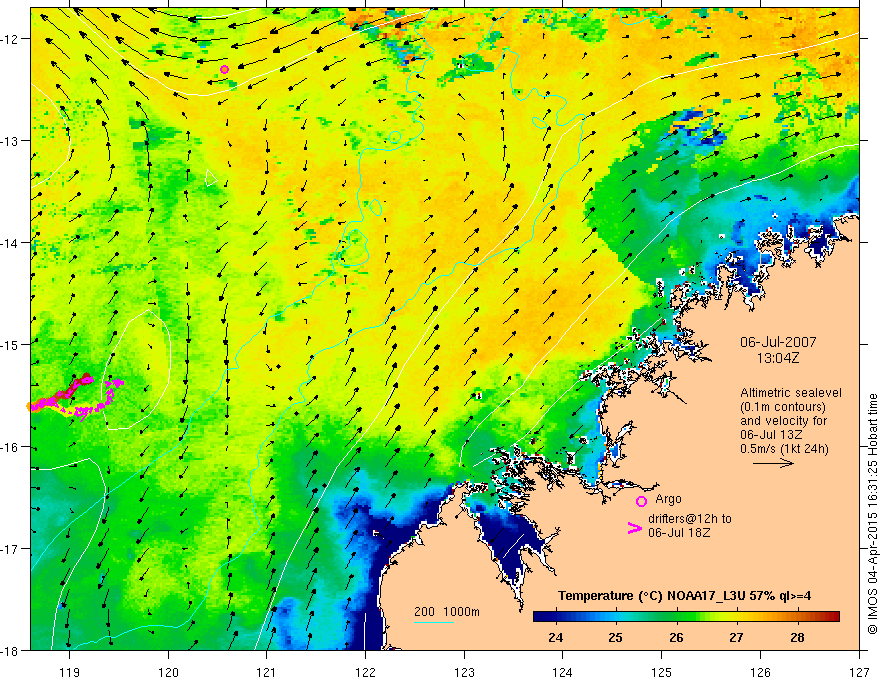Click the -13 latitude axis label
The image size is (880, 680).
coord(11,141)
